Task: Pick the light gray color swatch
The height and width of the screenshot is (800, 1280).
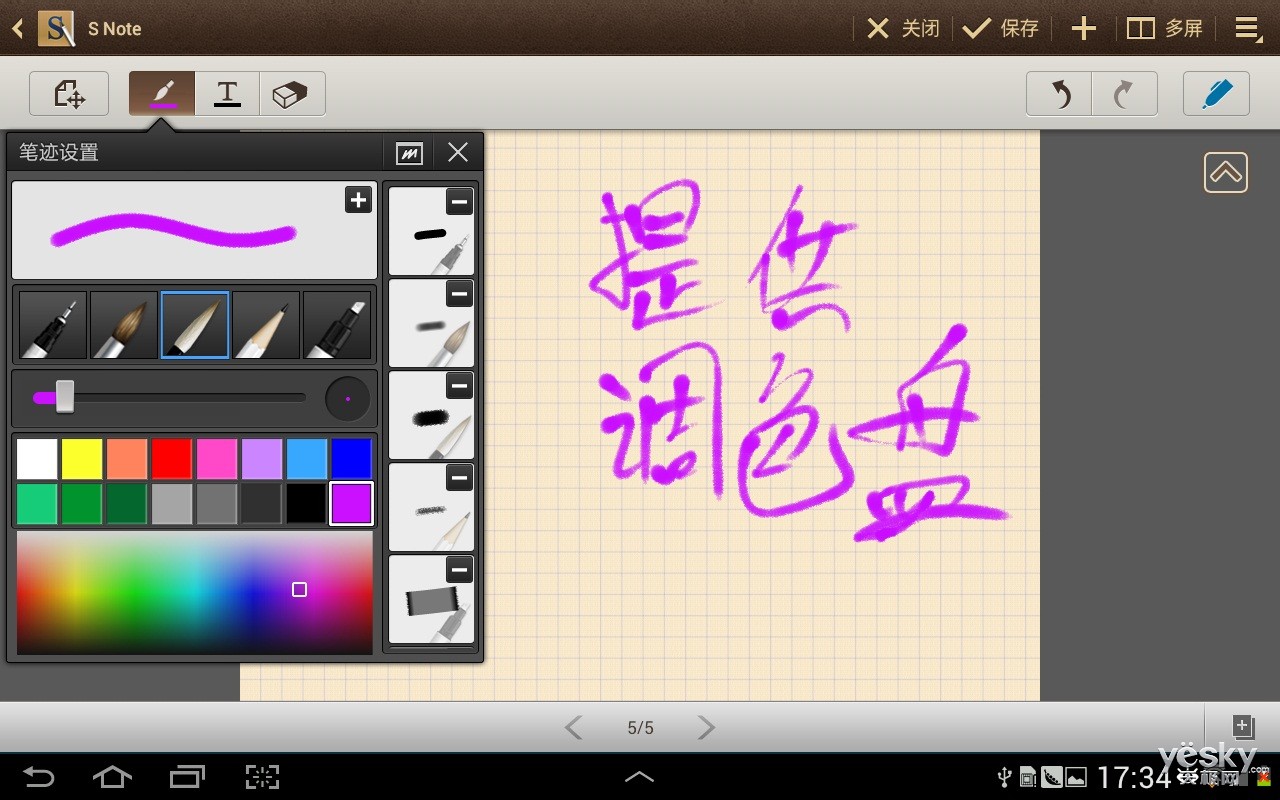Action: [x=172, y=504]
